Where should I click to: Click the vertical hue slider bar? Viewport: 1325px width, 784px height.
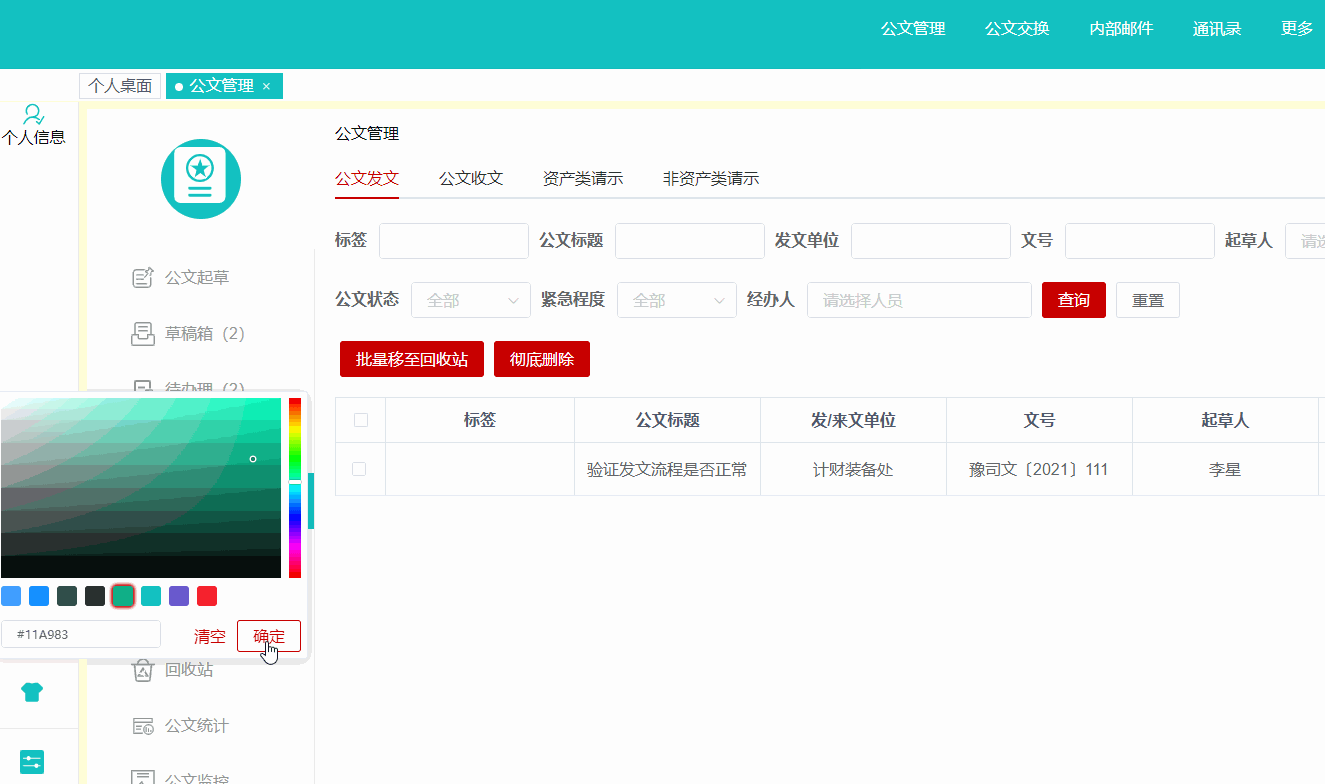(x=295, y=488)
